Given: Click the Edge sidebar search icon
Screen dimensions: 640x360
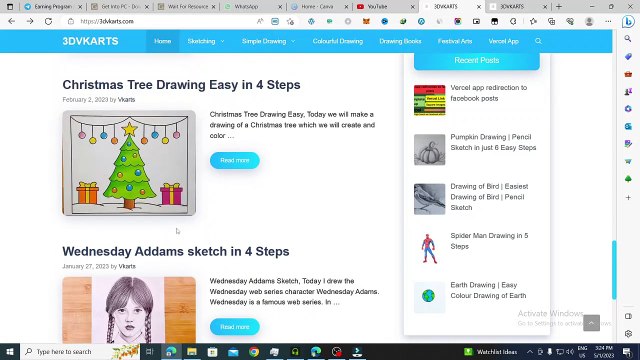Looking at the screenshot, I should pos(628,39).
